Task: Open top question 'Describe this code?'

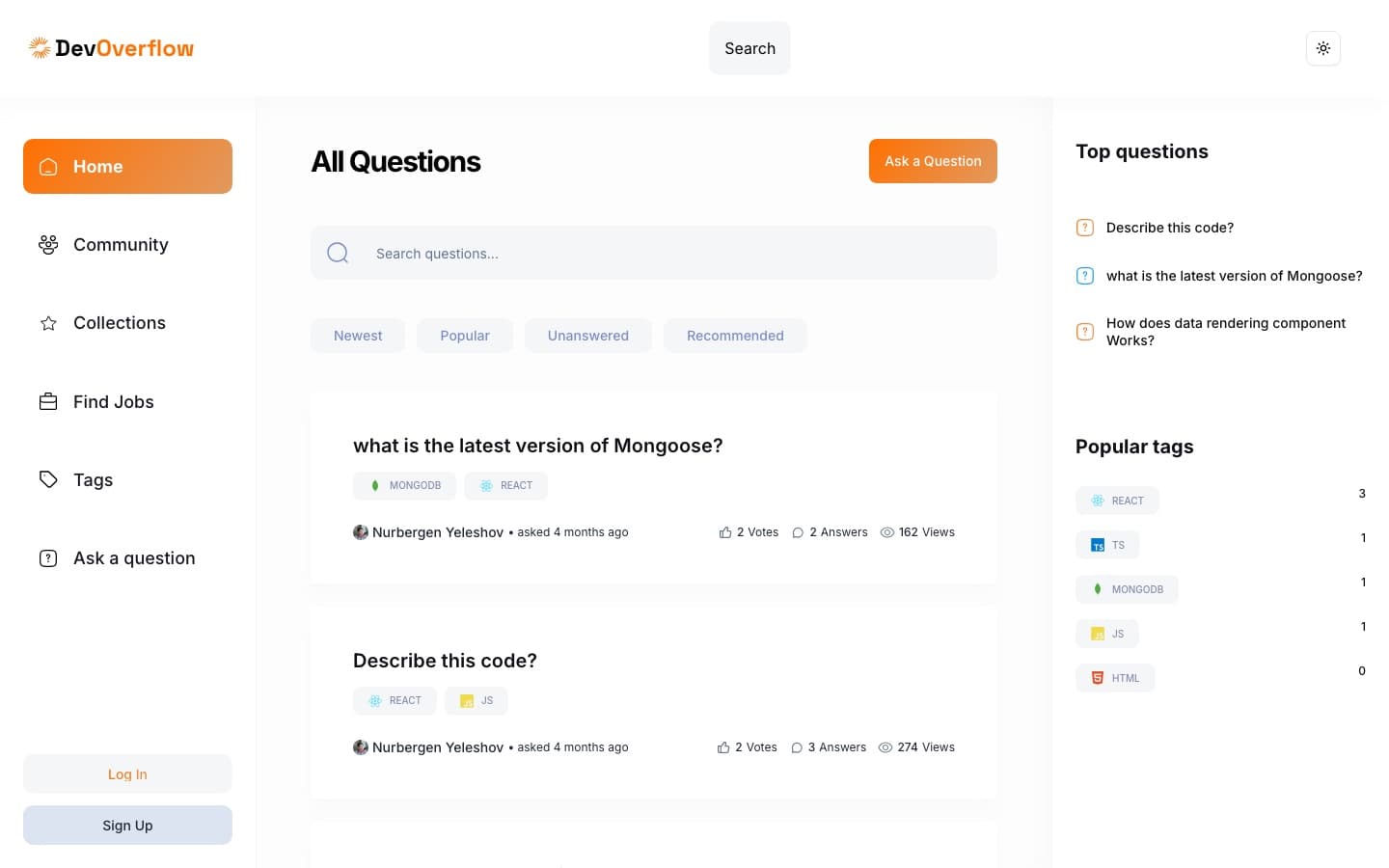Action: [x=1170, y=228]
